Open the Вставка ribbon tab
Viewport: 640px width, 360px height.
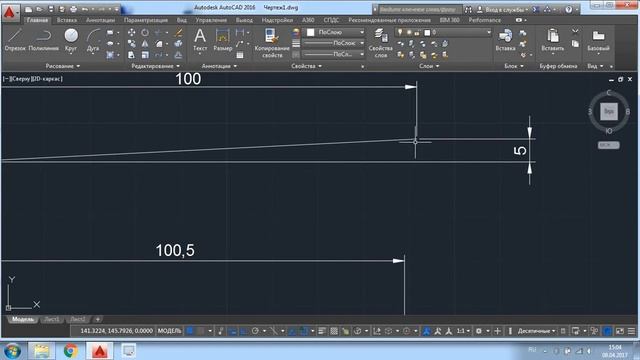(x=67, y=20)
